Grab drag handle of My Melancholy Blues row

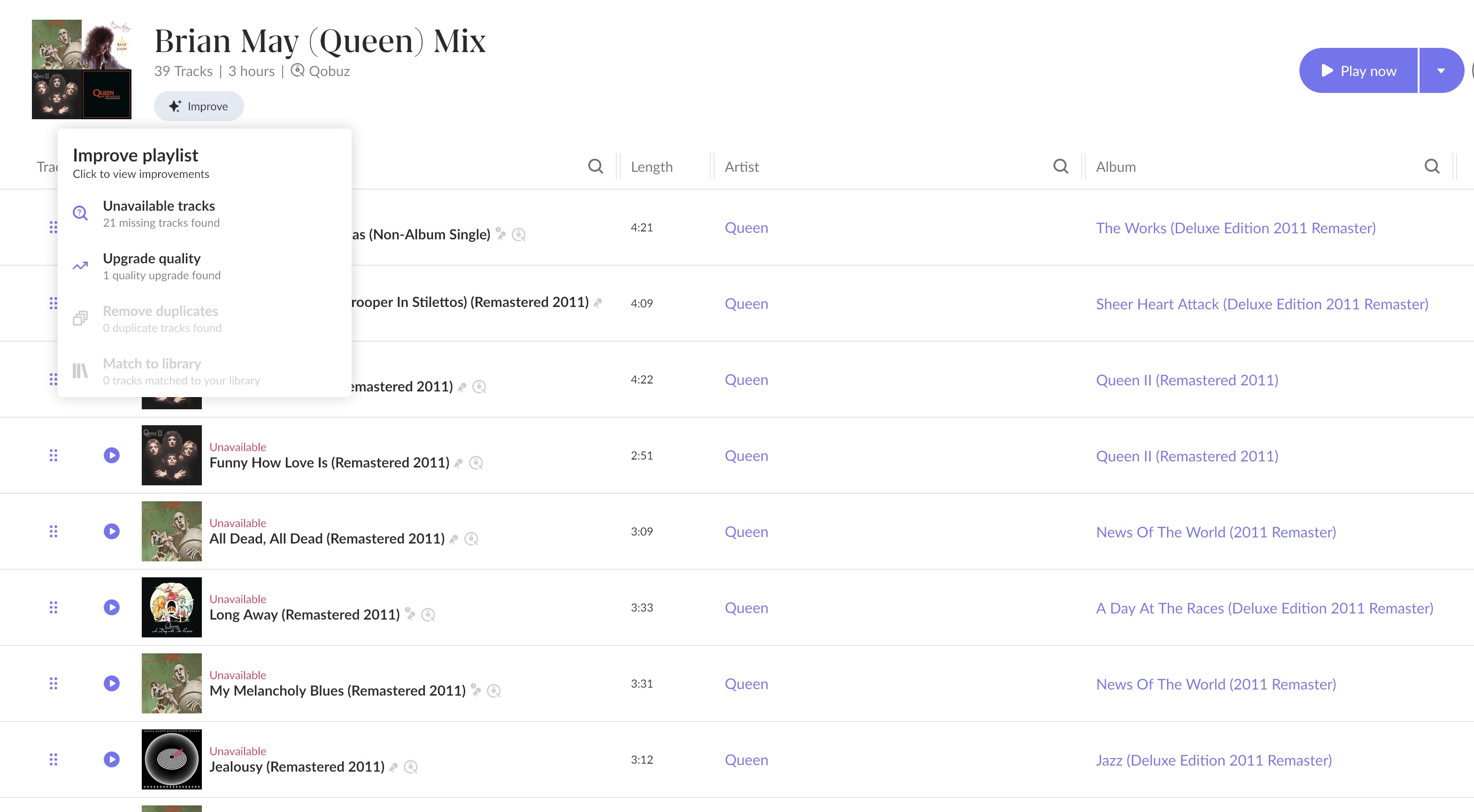click(x=53, y=684)
